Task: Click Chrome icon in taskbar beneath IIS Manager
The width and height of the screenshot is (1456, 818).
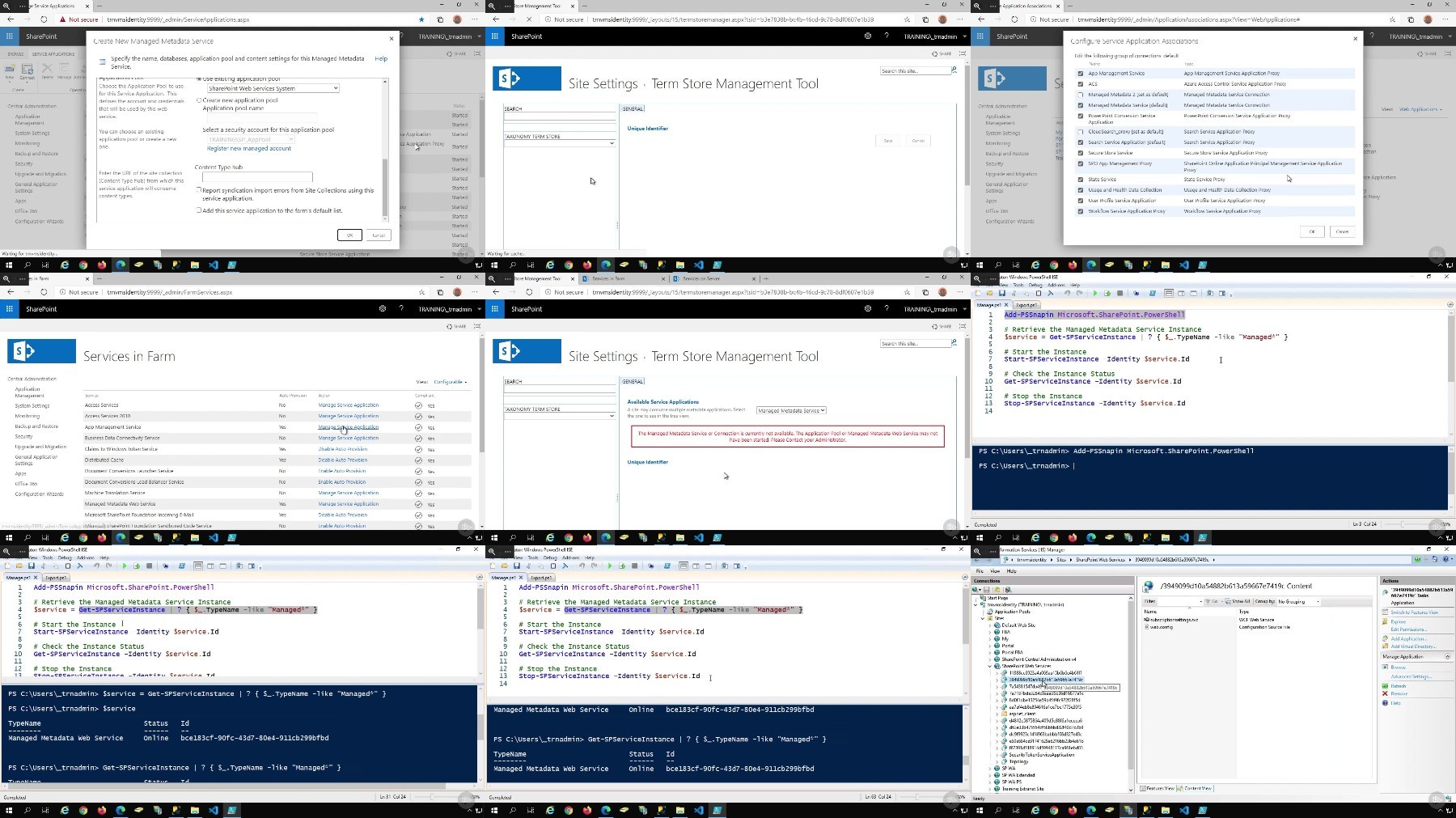Action: pyautogui.click(x=1053, y=809)
